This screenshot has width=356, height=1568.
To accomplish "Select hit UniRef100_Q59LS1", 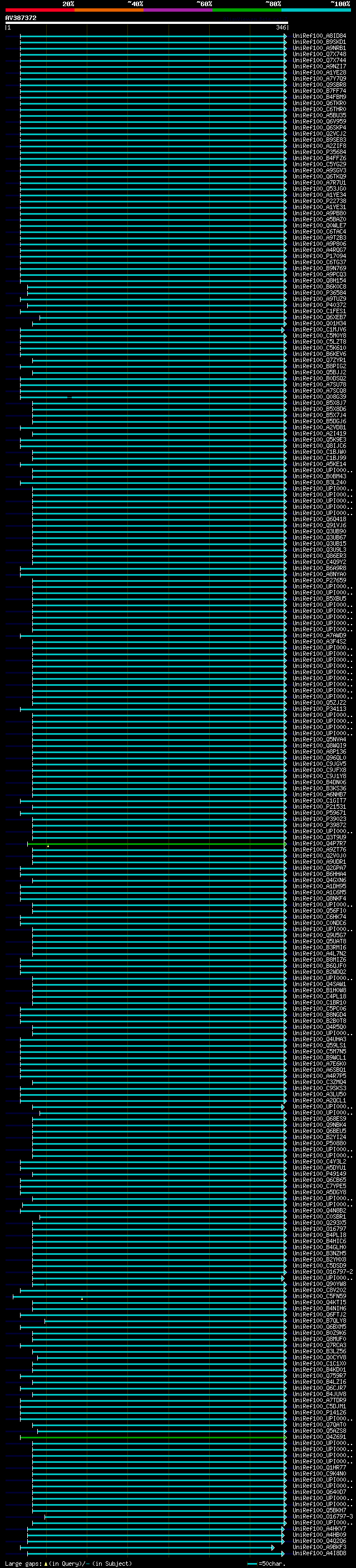I will (x=319, y=1045).
